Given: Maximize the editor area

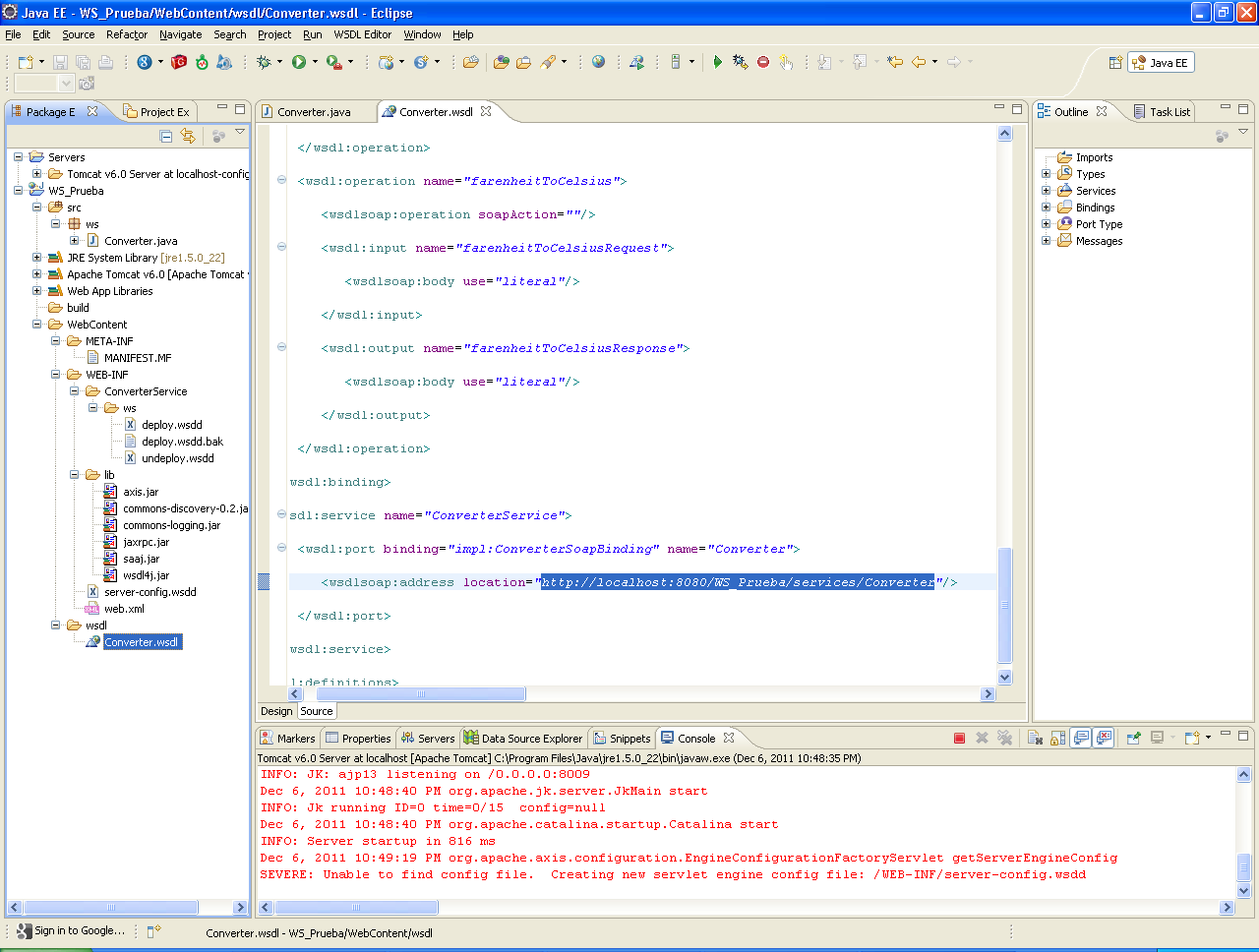Looking at the screenshot, I should click(x=1017, y=108).
